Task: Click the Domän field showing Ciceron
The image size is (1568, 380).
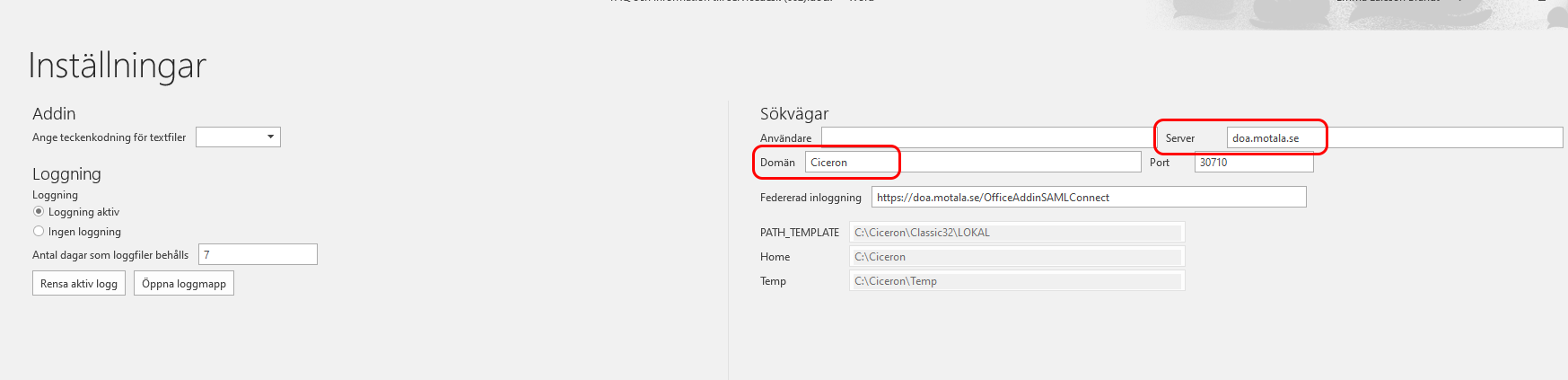Action: point(973,162)
